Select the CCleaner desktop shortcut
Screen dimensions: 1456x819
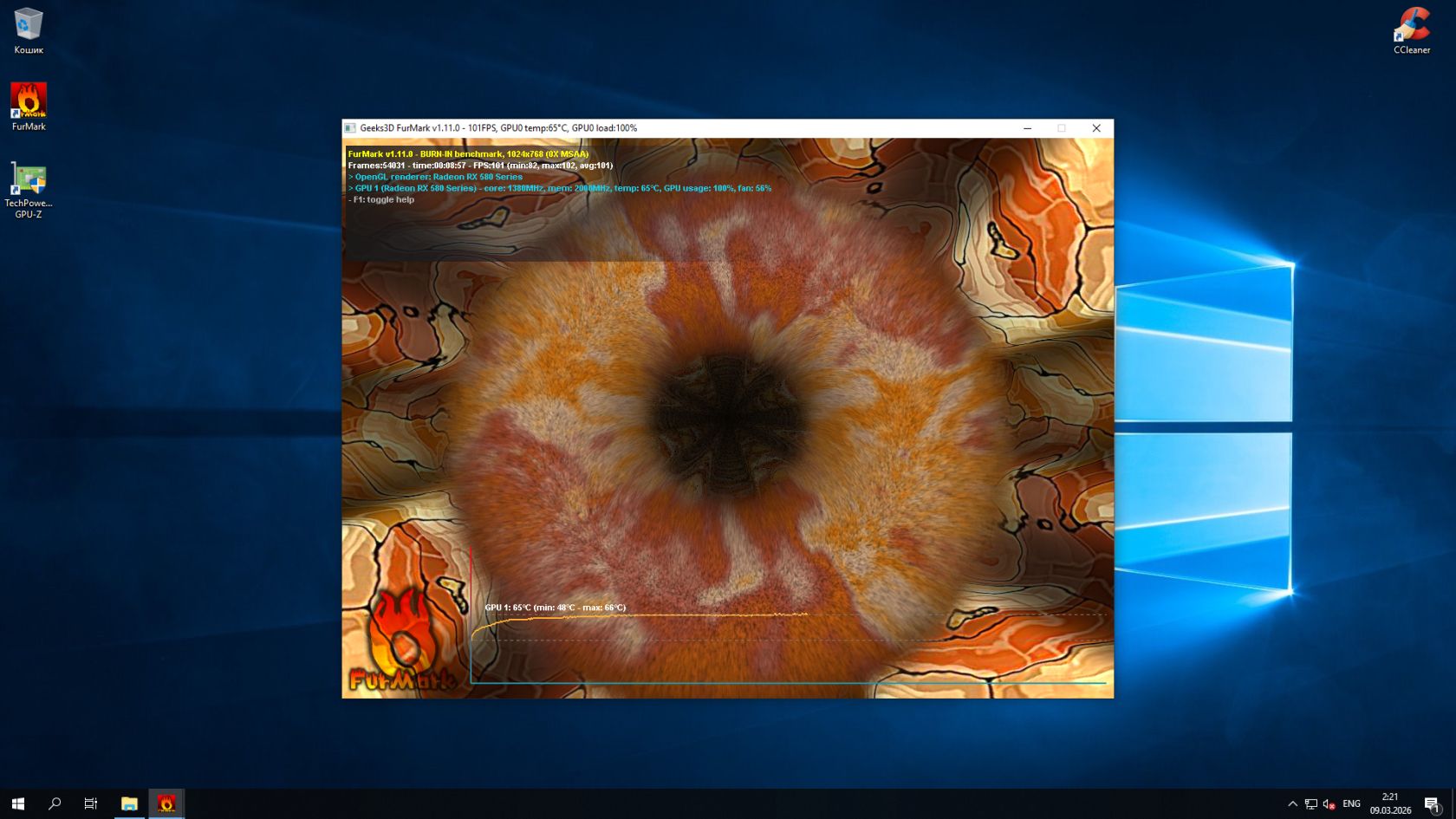pyautogui.click(x=1412, y=30)
